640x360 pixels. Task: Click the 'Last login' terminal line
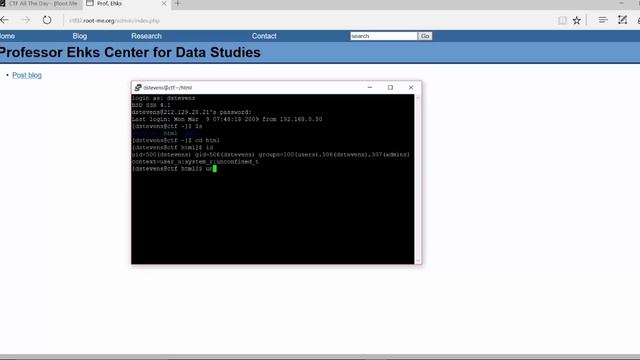point(227,119)
